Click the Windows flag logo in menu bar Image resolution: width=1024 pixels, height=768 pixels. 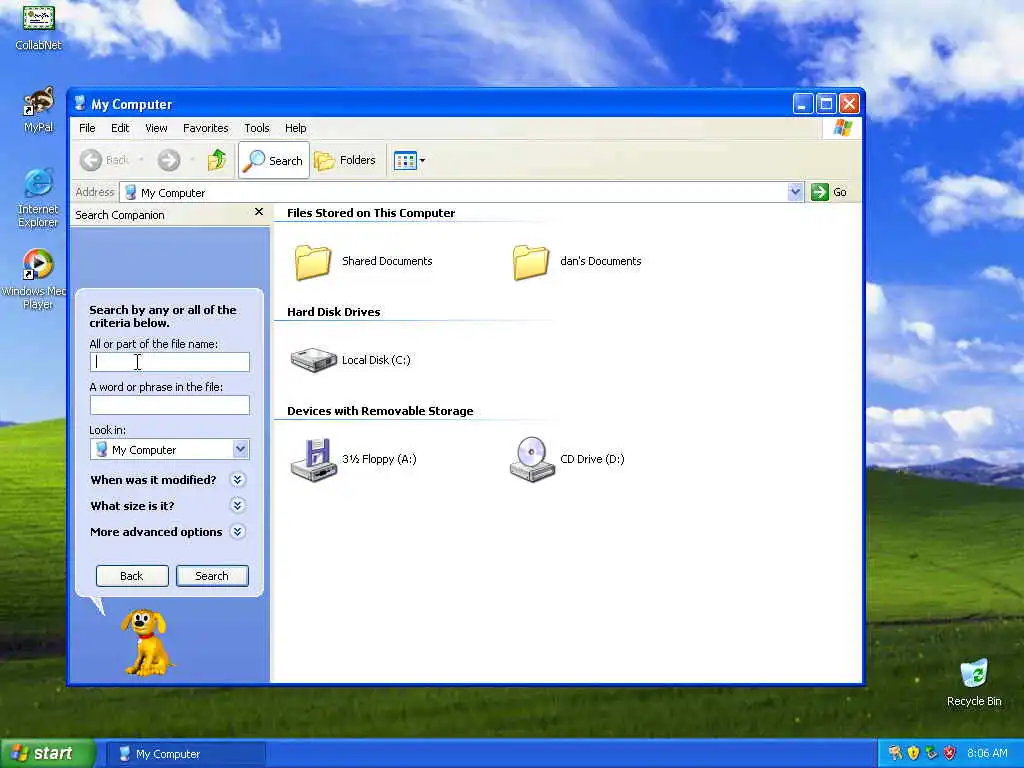pyautogui.click(x=842, y=127)
